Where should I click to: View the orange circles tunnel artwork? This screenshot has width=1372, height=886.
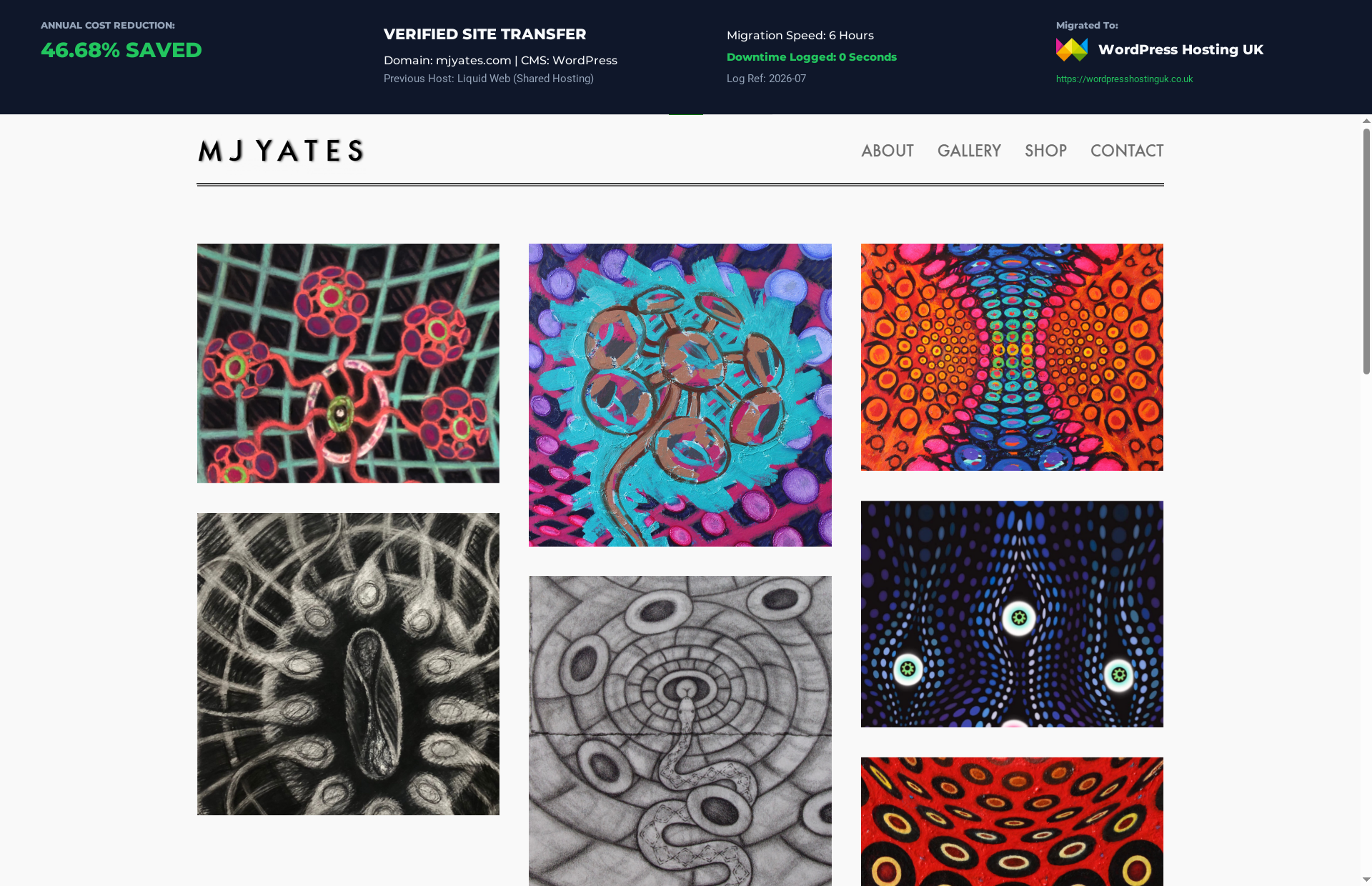pyautogui.click(x=1012, y=357)
